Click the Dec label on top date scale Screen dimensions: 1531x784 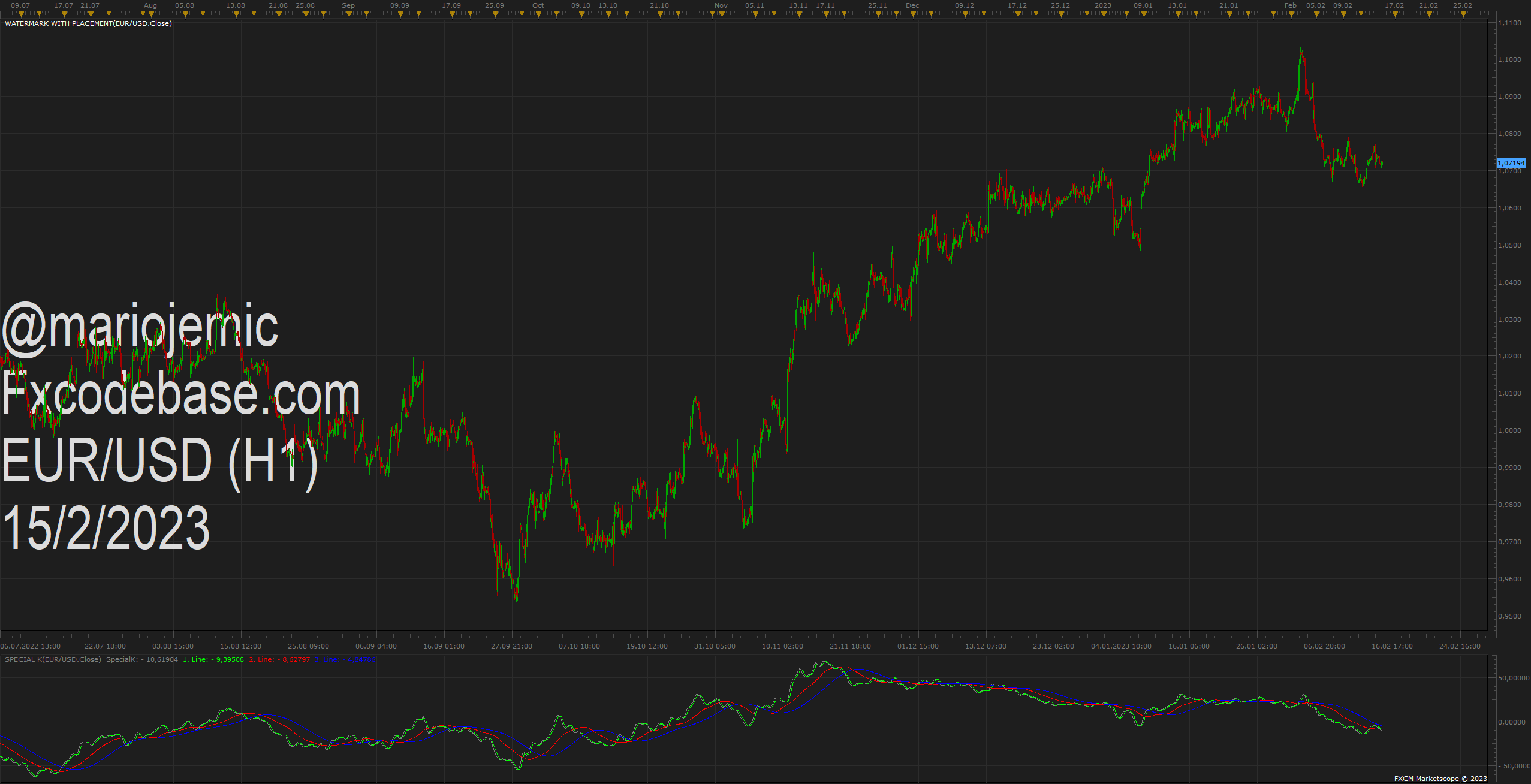(912, 5)
